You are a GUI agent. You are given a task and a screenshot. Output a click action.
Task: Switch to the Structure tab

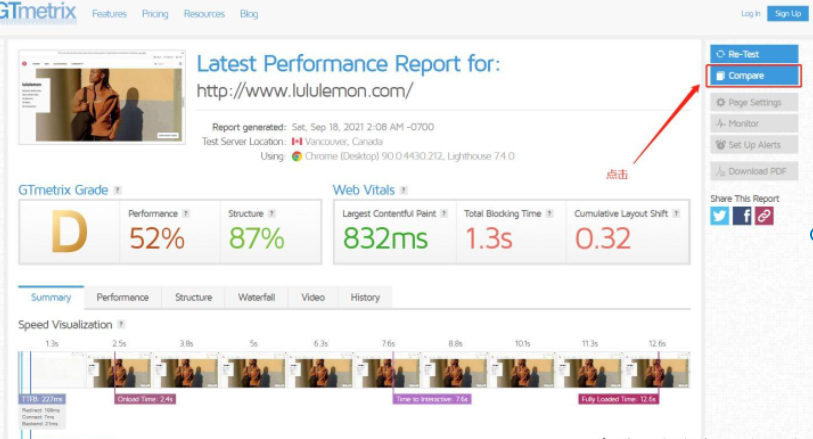tap(193, 298)
